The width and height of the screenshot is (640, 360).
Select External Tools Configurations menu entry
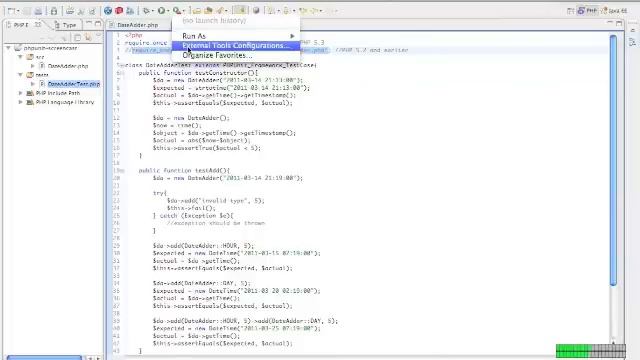tap(236, 46)
